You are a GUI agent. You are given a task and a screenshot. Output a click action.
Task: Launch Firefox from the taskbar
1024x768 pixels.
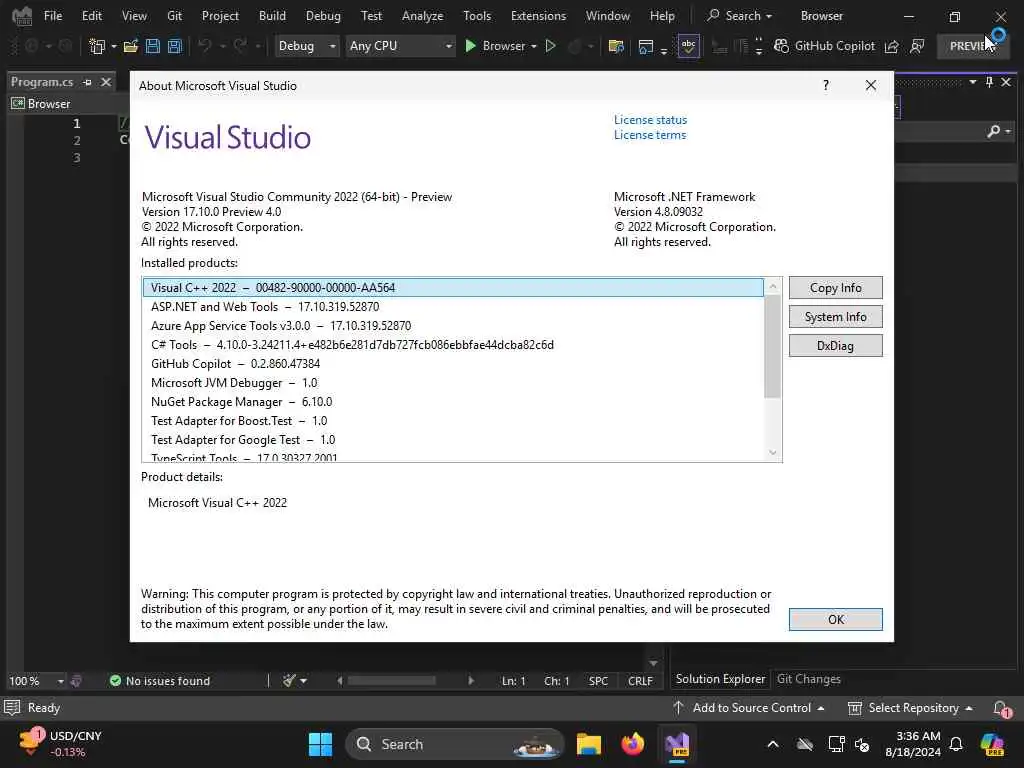point(632,744)
